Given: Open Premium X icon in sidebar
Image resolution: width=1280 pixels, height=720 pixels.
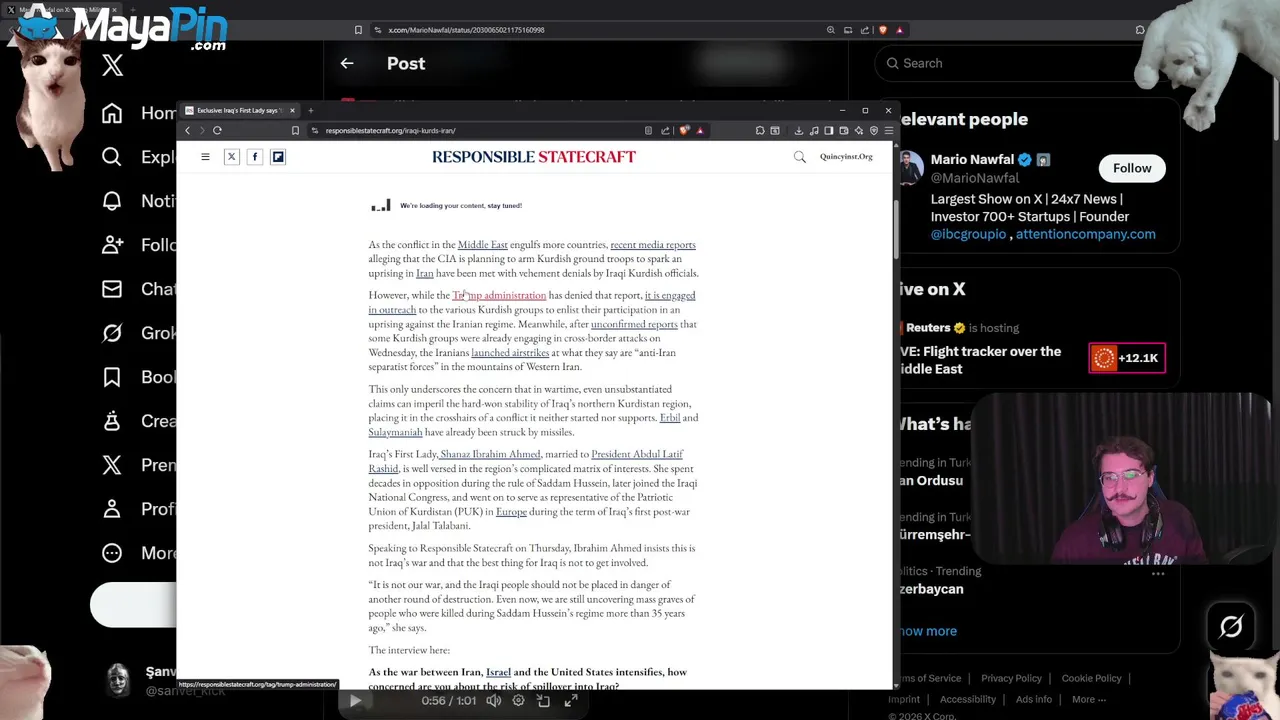Looking at the screenshot, I should coord(112,465).
